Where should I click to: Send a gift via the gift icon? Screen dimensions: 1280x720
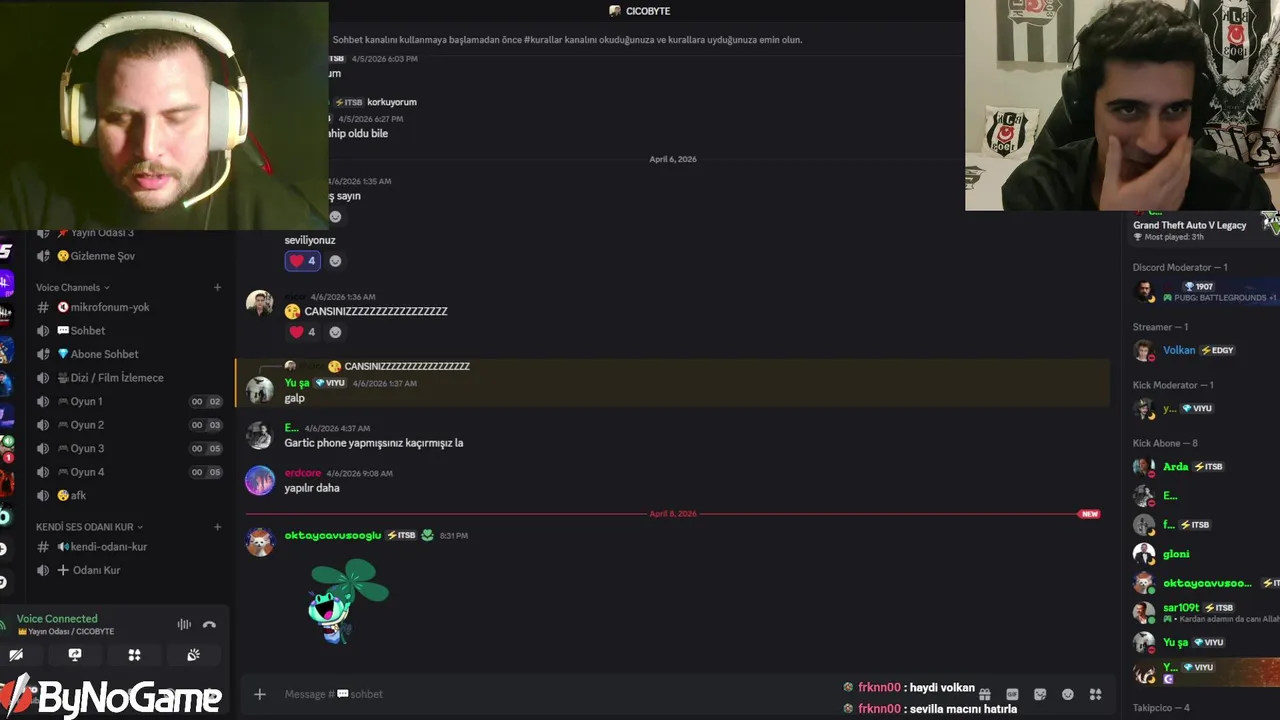[984, 694]
